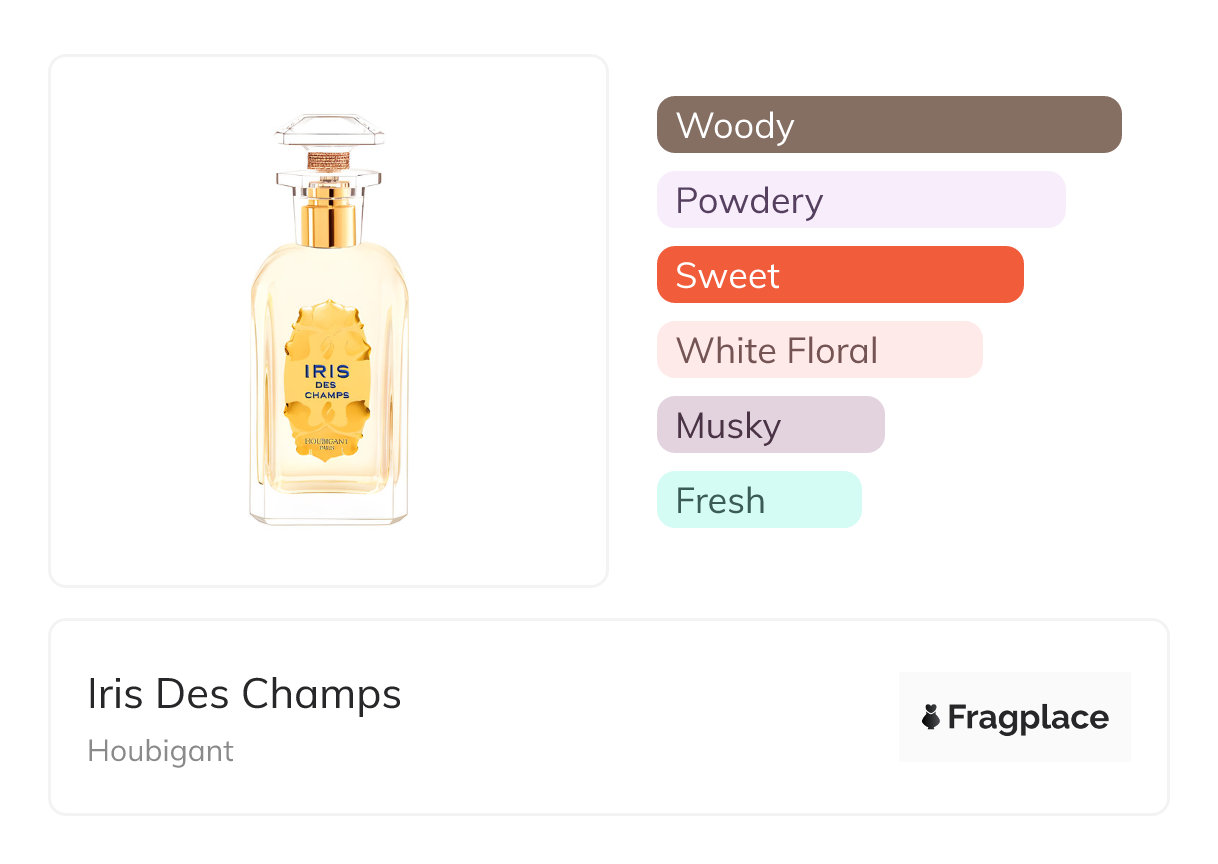Click the empty middle of the title card
1218x864 pixels.
[x=650, y=717]
